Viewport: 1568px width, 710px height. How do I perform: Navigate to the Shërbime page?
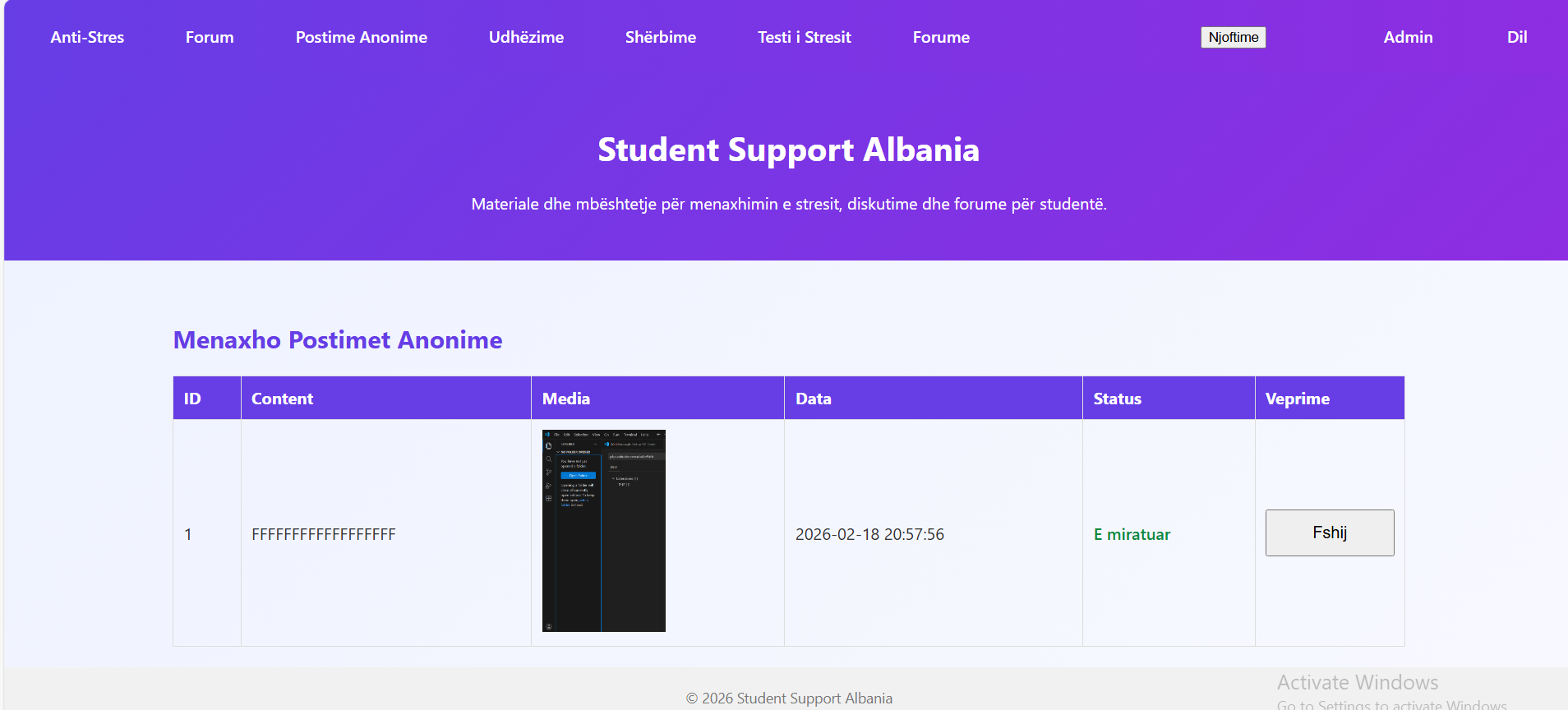point(660,37)
